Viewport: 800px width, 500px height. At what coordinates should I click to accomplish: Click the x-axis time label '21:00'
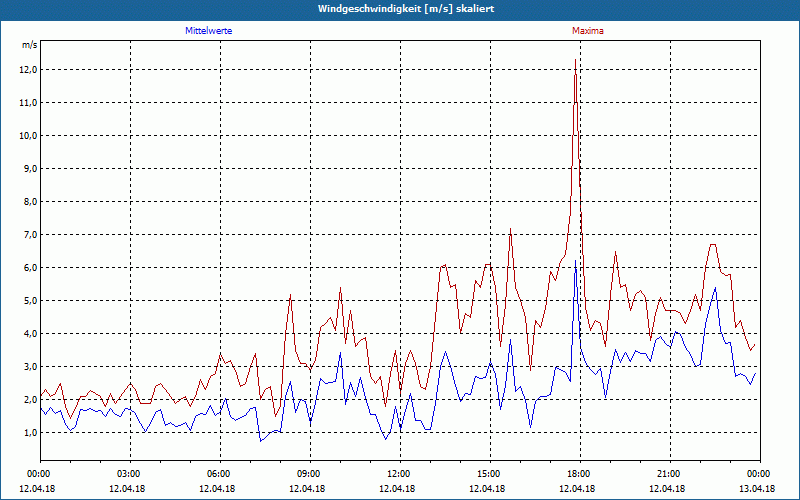click(x=670, y=474)
